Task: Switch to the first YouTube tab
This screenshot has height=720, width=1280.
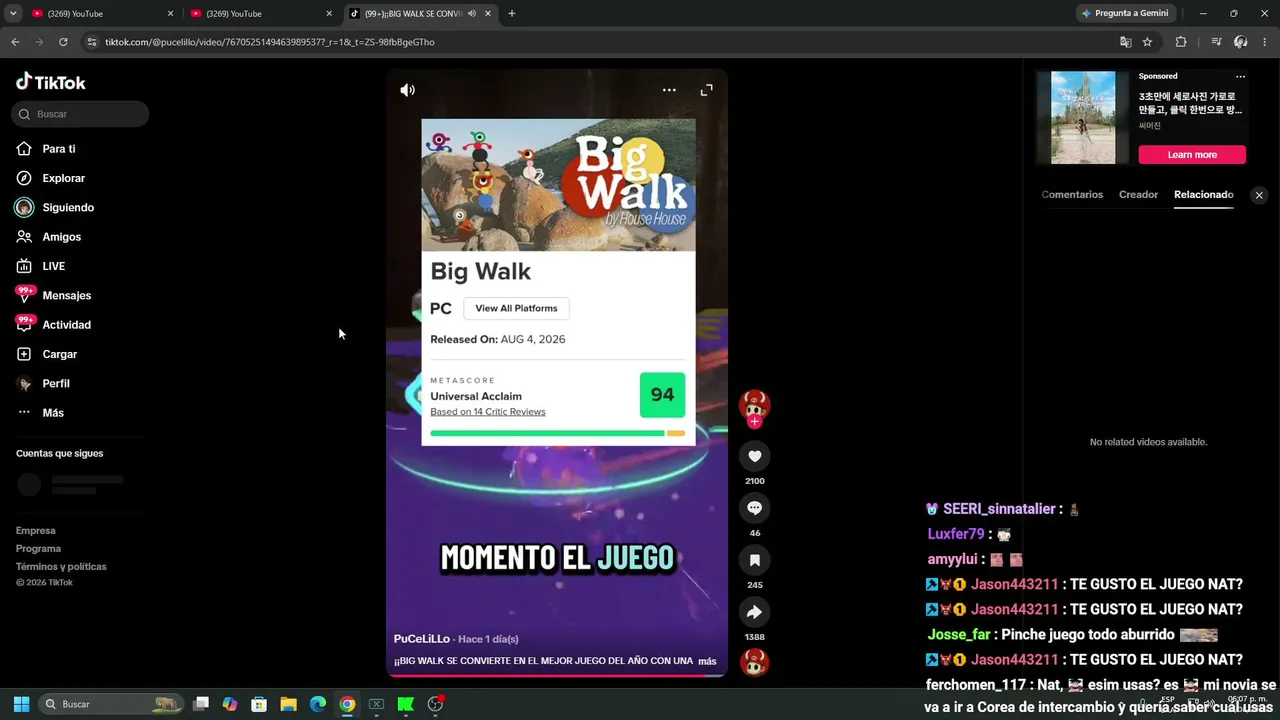Action: tap(101, 14)
